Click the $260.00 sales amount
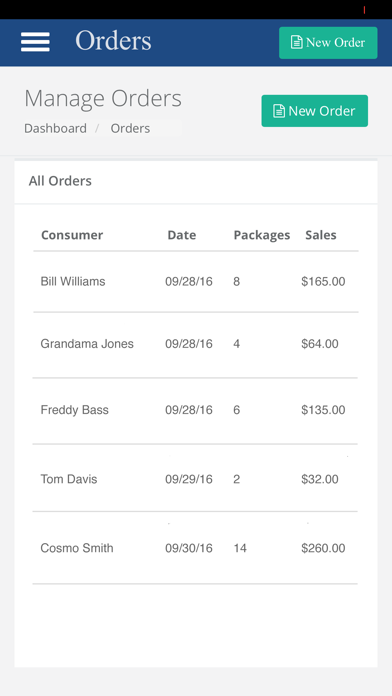This screenshot has height=696, width=392. coord(323,548)
